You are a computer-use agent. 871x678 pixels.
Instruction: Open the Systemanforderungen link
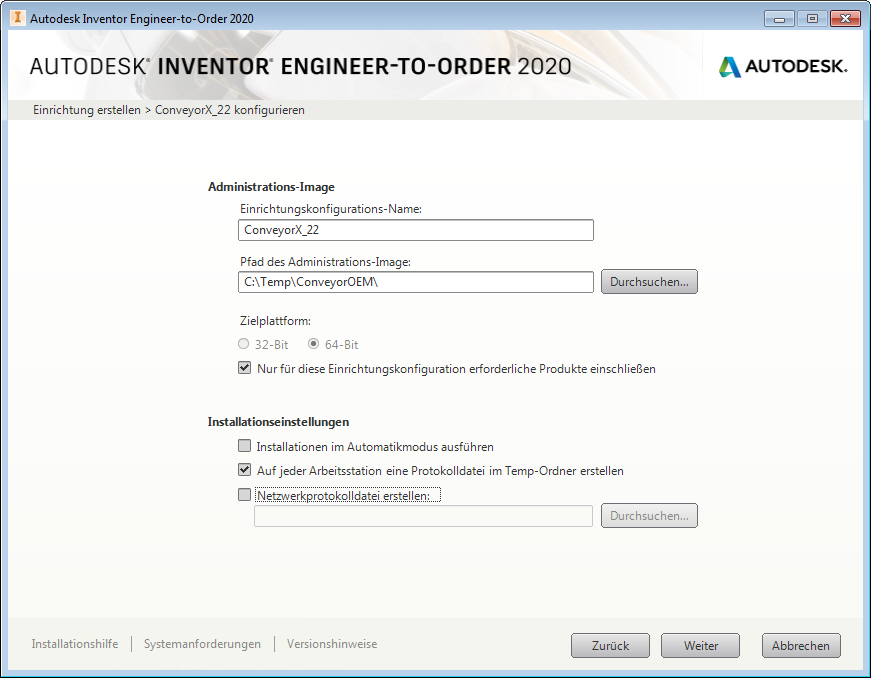pos(202,644)
